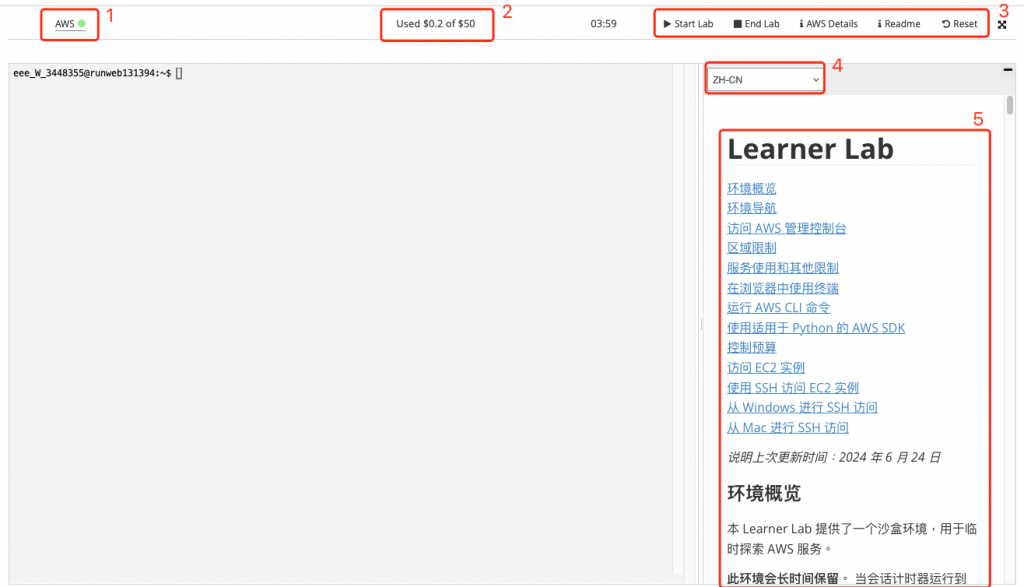Click the 环境概览 section heading
The width and height of the screenshot is (1024, 587).
coord(763,493)
